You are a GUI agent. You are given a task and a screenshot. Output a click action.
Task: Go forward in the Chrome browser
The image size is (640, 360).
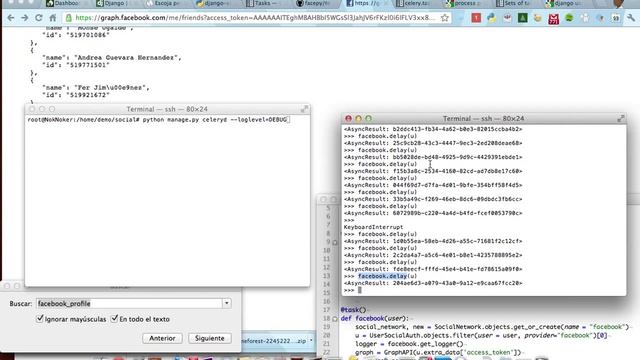(24, 18)
